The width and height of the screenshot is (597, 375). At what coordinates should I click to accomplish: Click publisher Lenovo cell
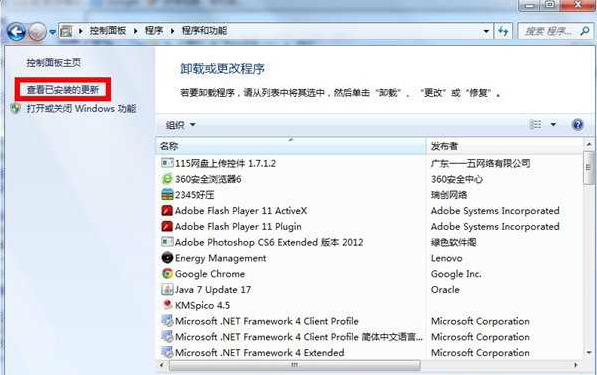[446, 258]
